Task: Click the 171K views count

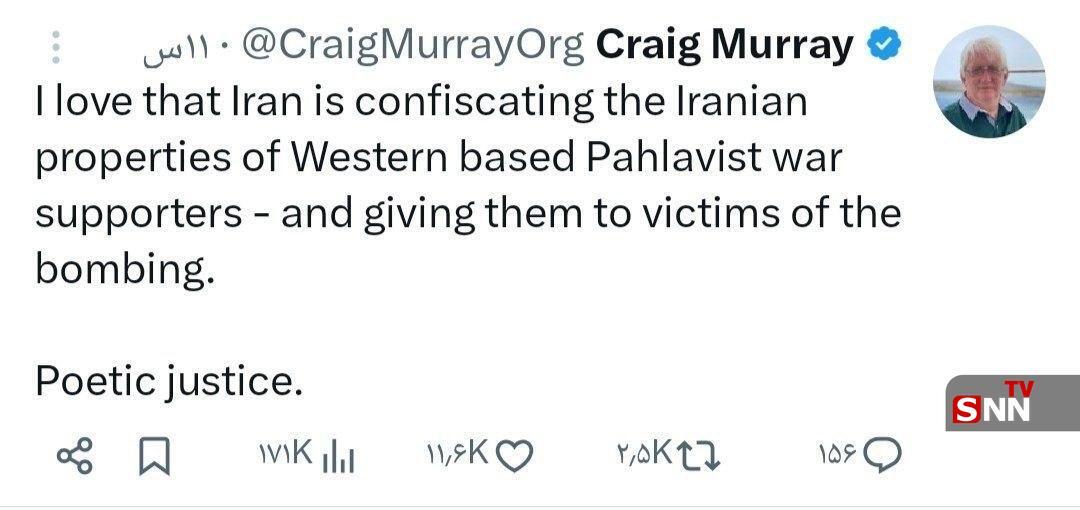Action: point(286,456)
